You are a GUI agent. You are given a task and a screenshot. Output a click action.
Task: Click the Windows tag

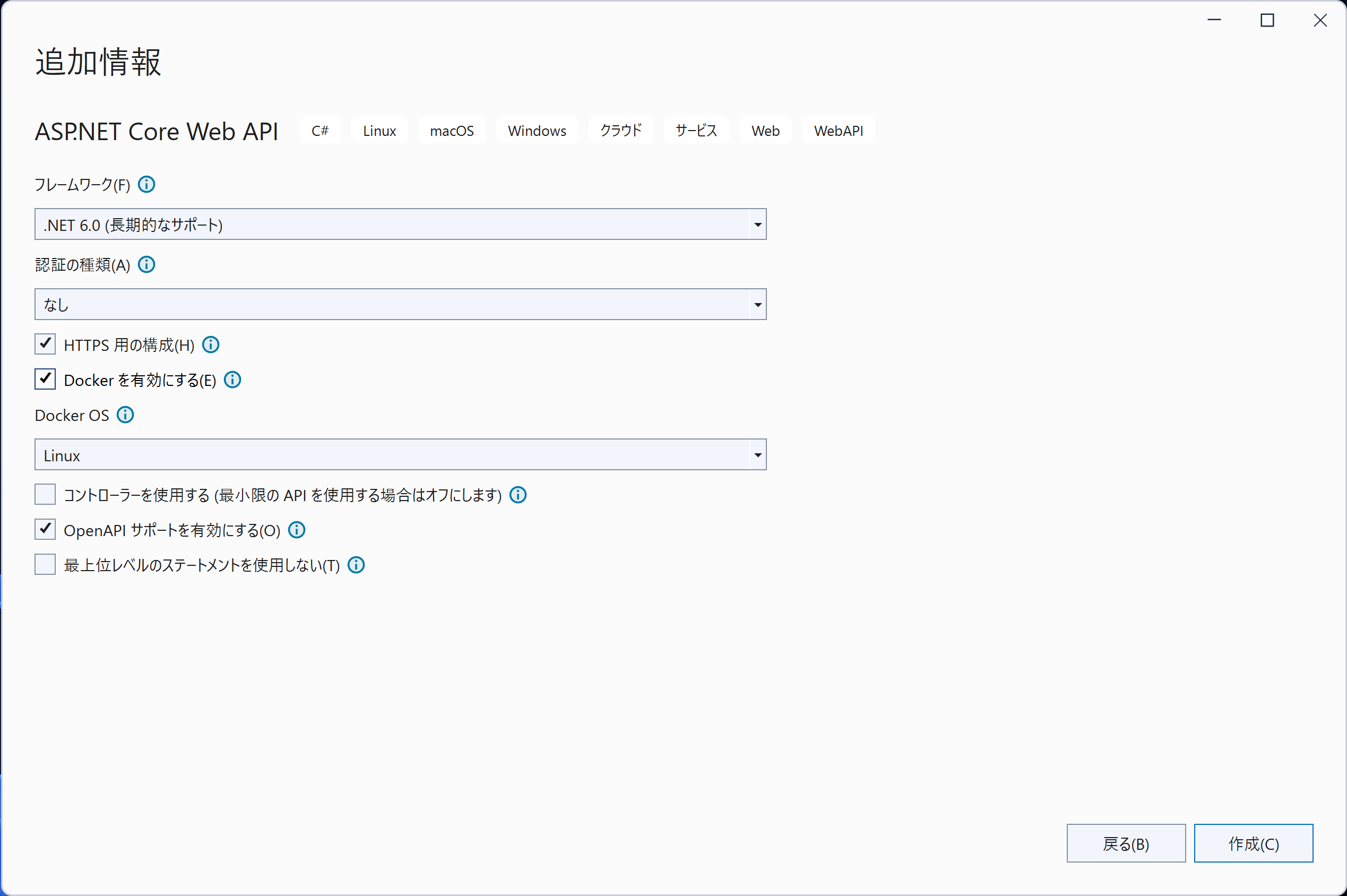[537, 131]
